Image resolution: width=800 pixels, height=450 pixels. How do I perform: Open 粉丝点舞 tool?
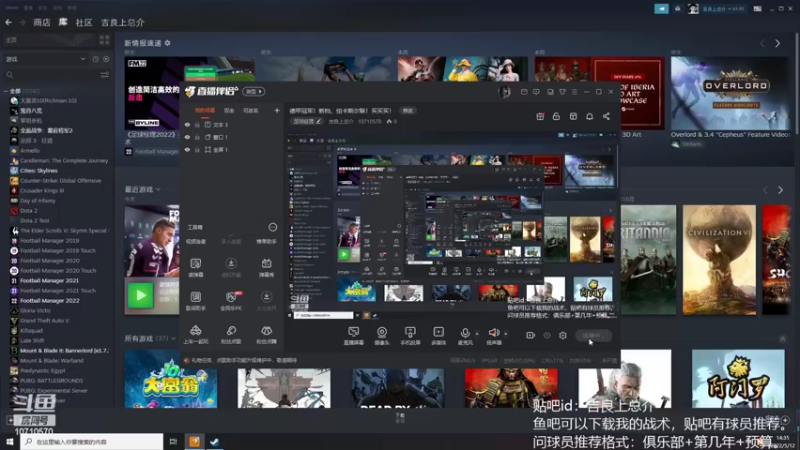(266, 335)
